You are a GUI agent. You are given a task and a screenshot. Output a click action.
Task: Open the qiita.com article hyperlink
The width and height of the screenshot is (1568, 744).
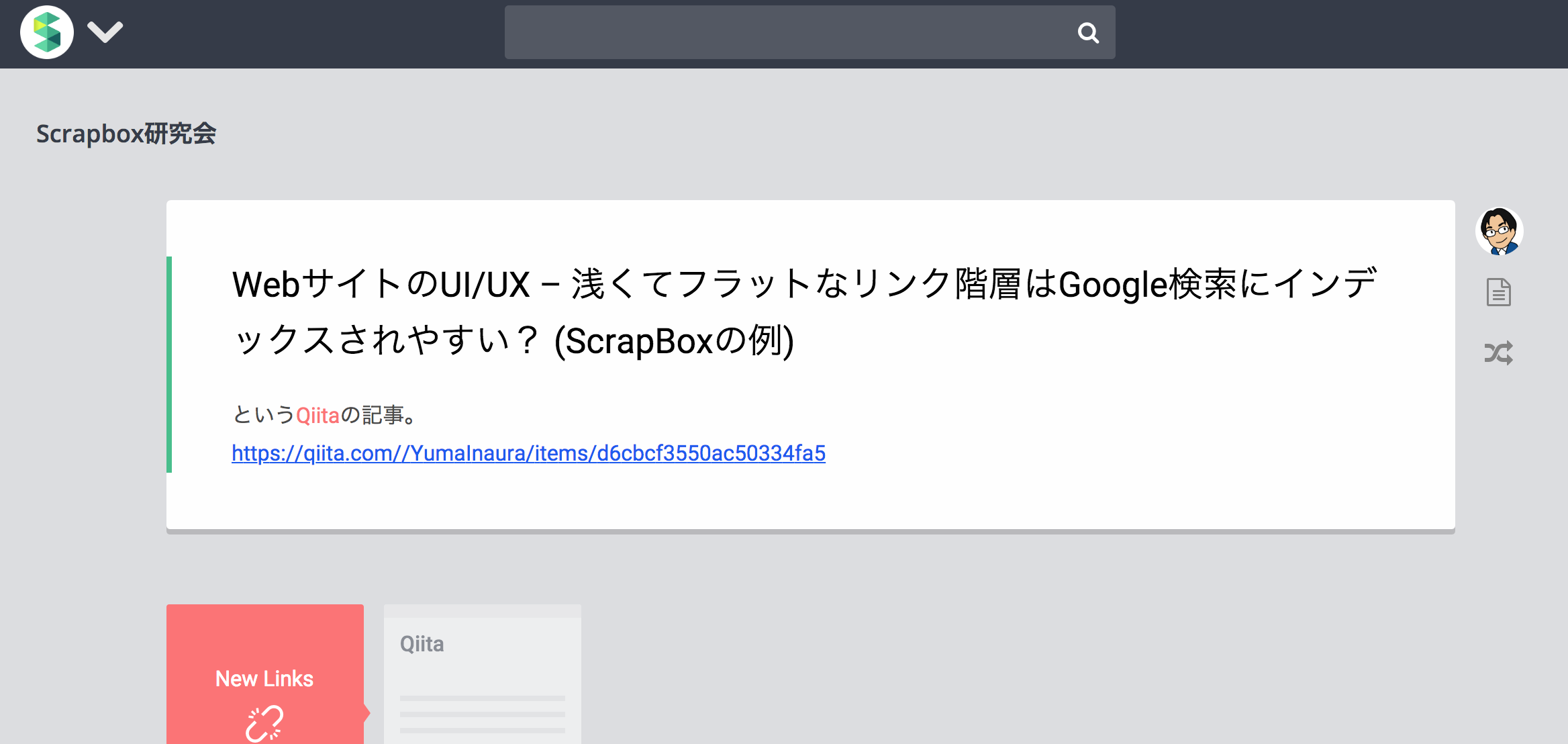click(x=528, y=453)
